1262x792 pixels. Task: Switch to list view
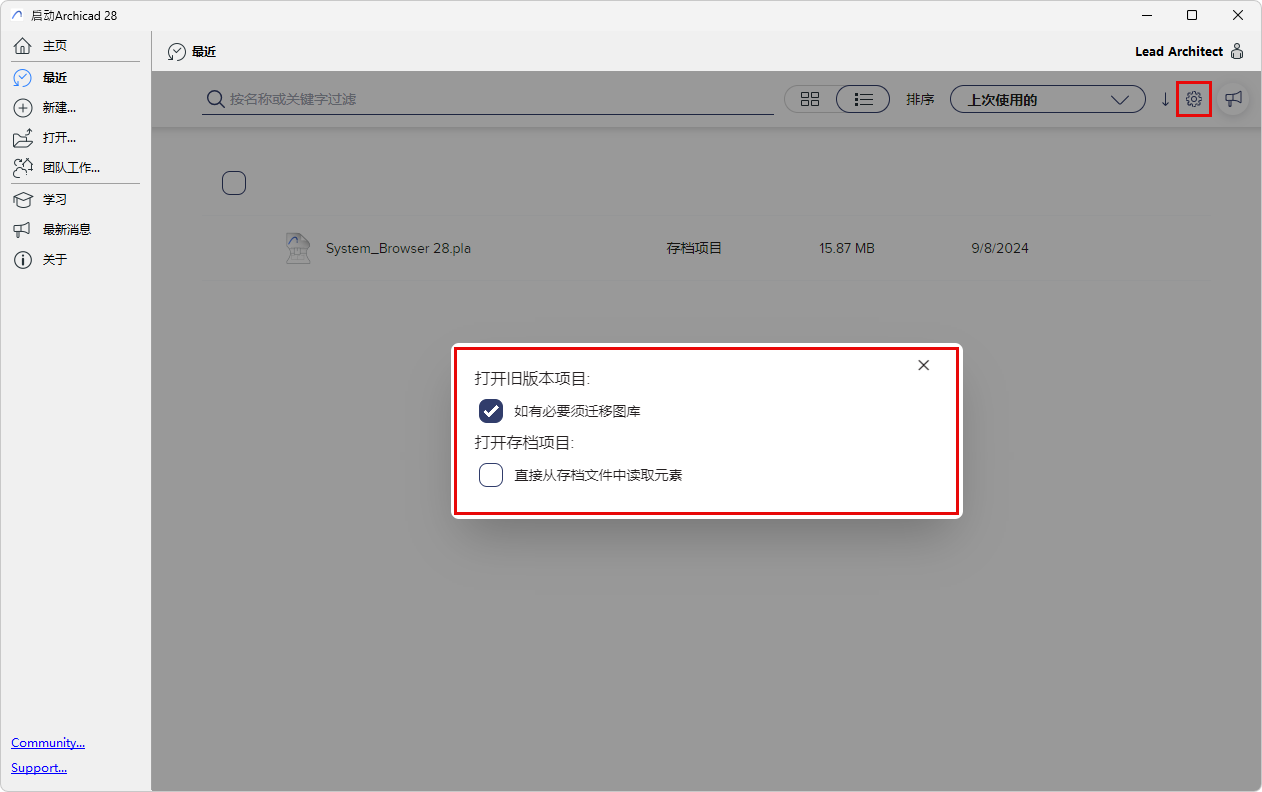click(863, 99)
